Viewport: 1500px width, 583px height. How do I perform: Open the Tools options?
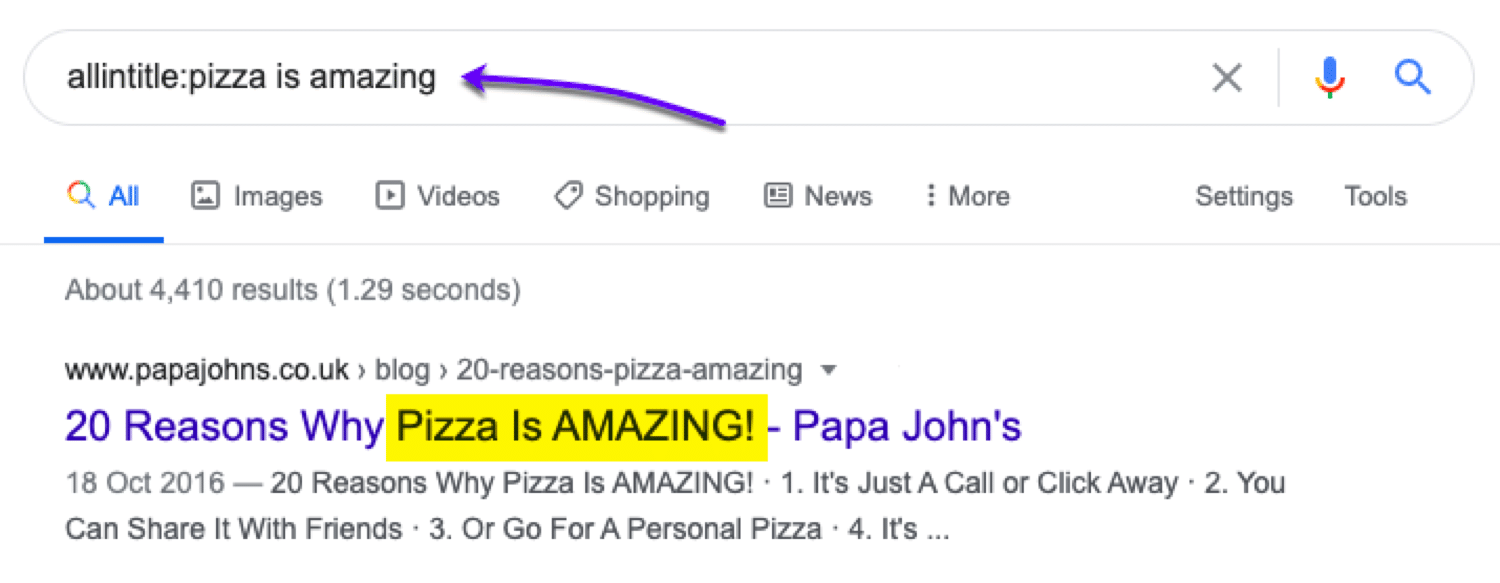pos(1375,196)
